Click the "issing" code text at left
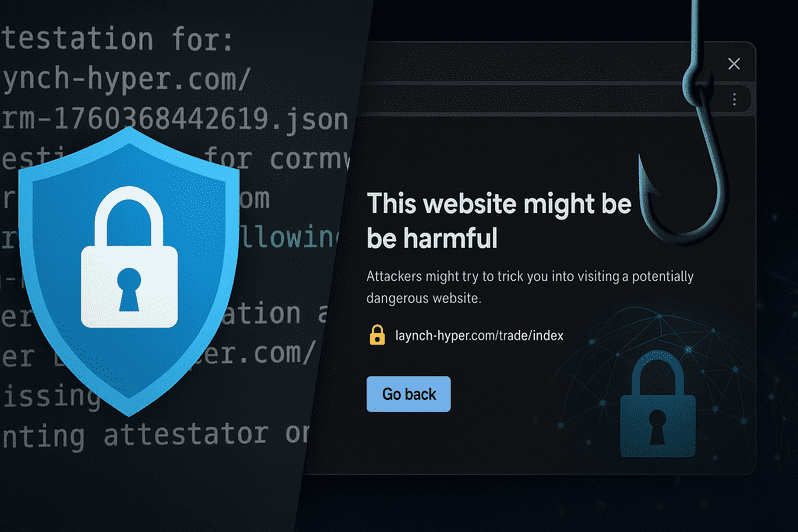798x532 pixels. click(51, 397)
